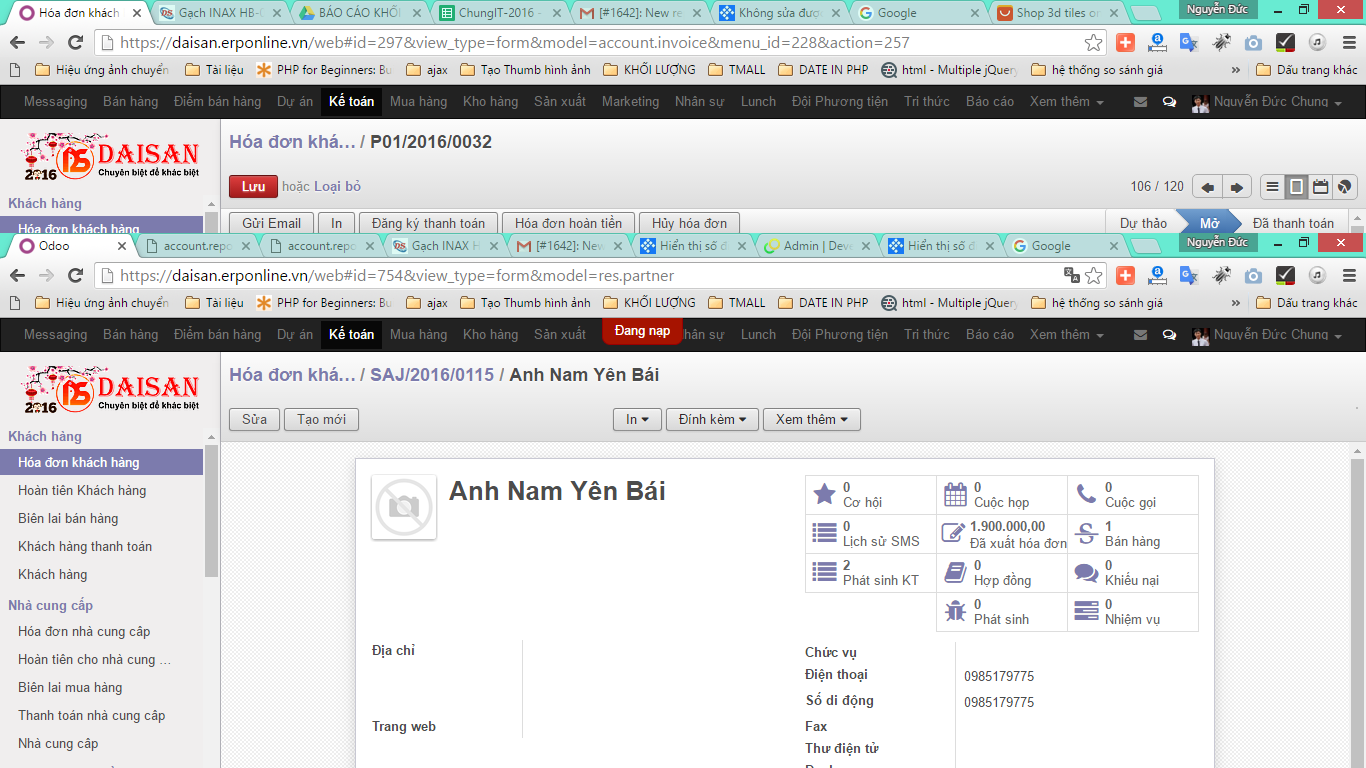Image resolution: width=1366 pixels, height=768 pixels.
Task: Switch to calendar view in back window
Action: click(x=1320, y=187)
